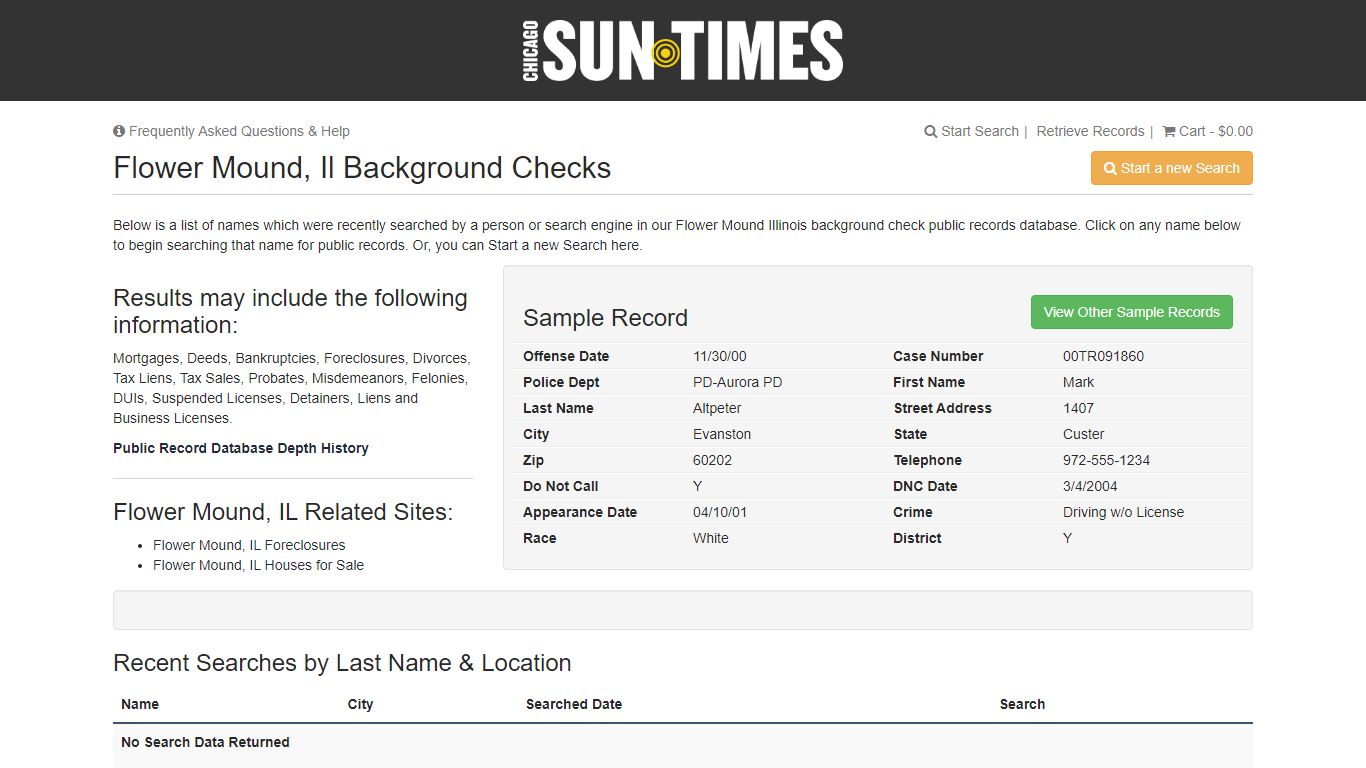This screenshot has height=768, width=1366.
Task: Click the Name column header
Action: point(140,704)
